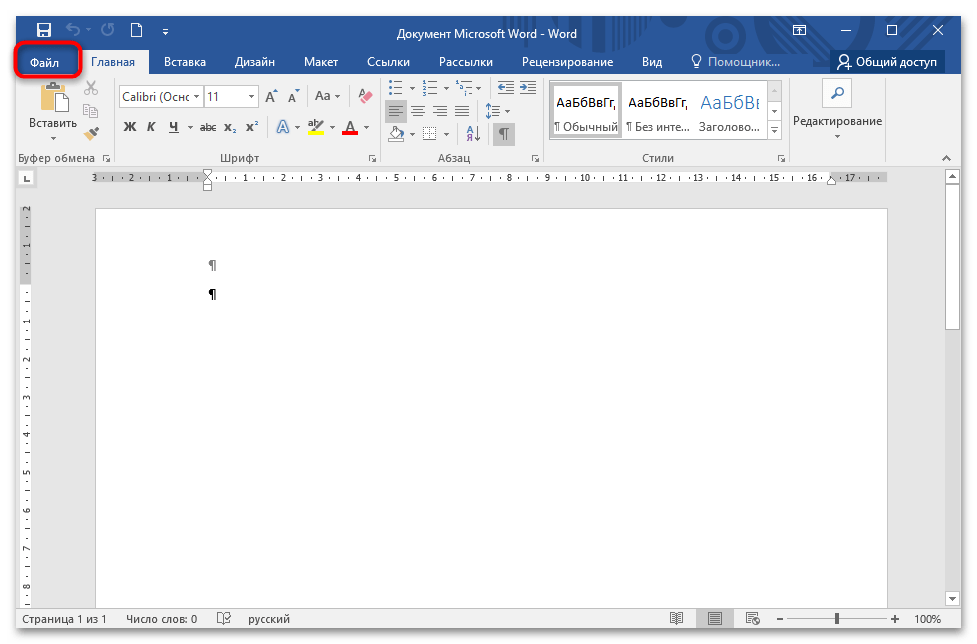Screen dimensions: 977x644
Task: Open the Calibri font name dropdown
Action: pos(196,97)
